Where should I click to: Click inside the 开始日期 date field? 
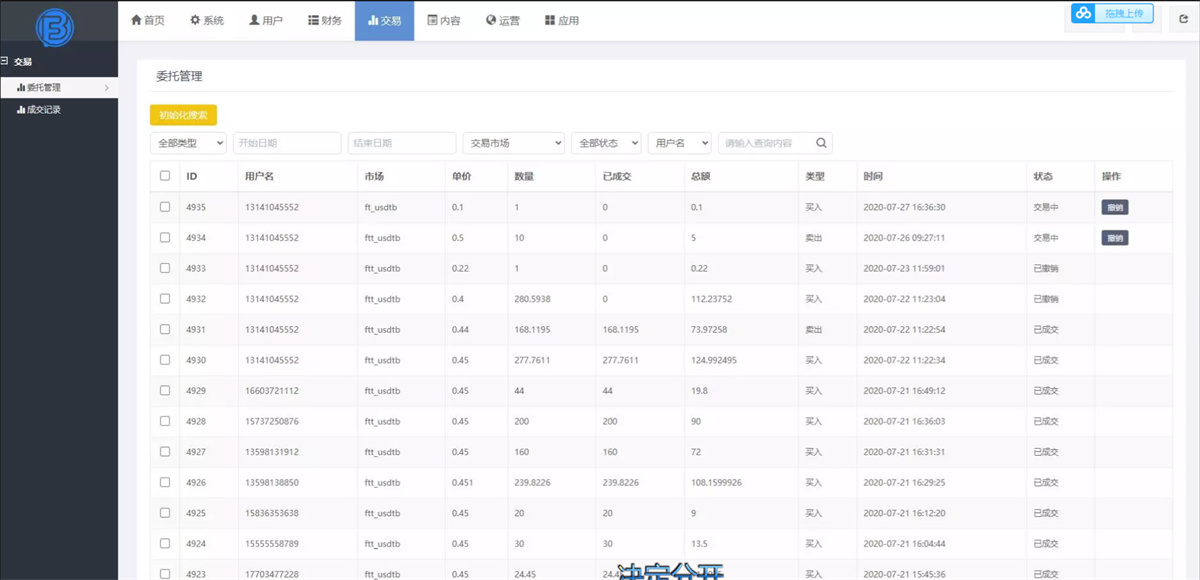click(287, 142)
